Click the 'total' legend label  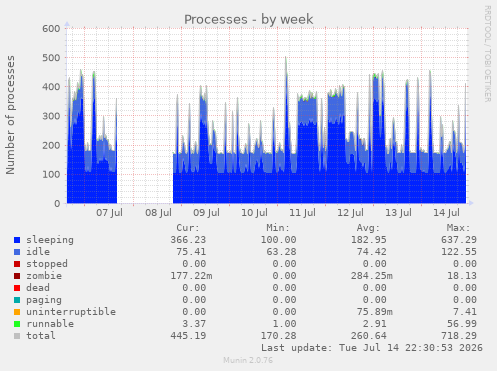(x=41, y=336)
